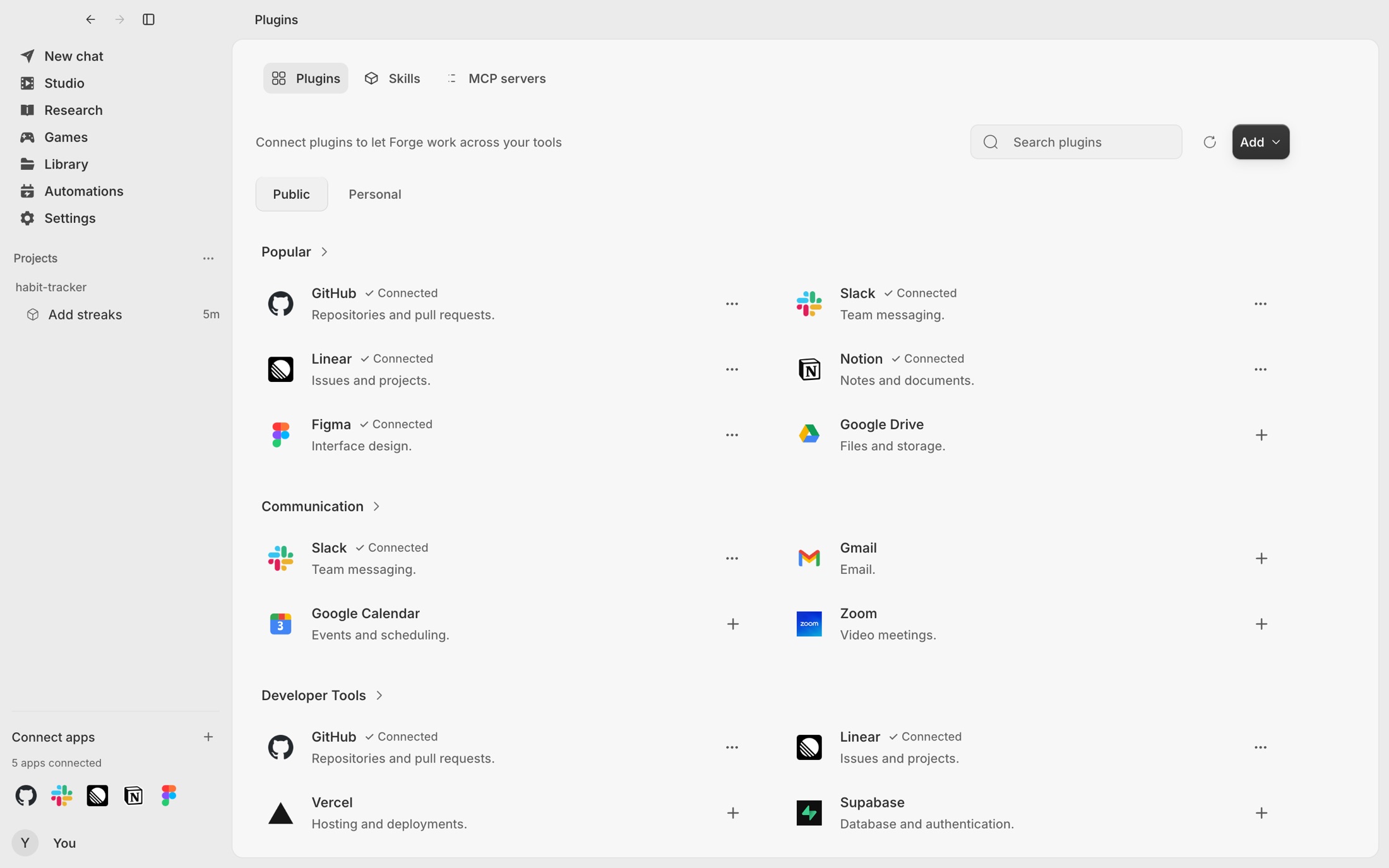Open options for Slack in Popular

coord(1260,304)
